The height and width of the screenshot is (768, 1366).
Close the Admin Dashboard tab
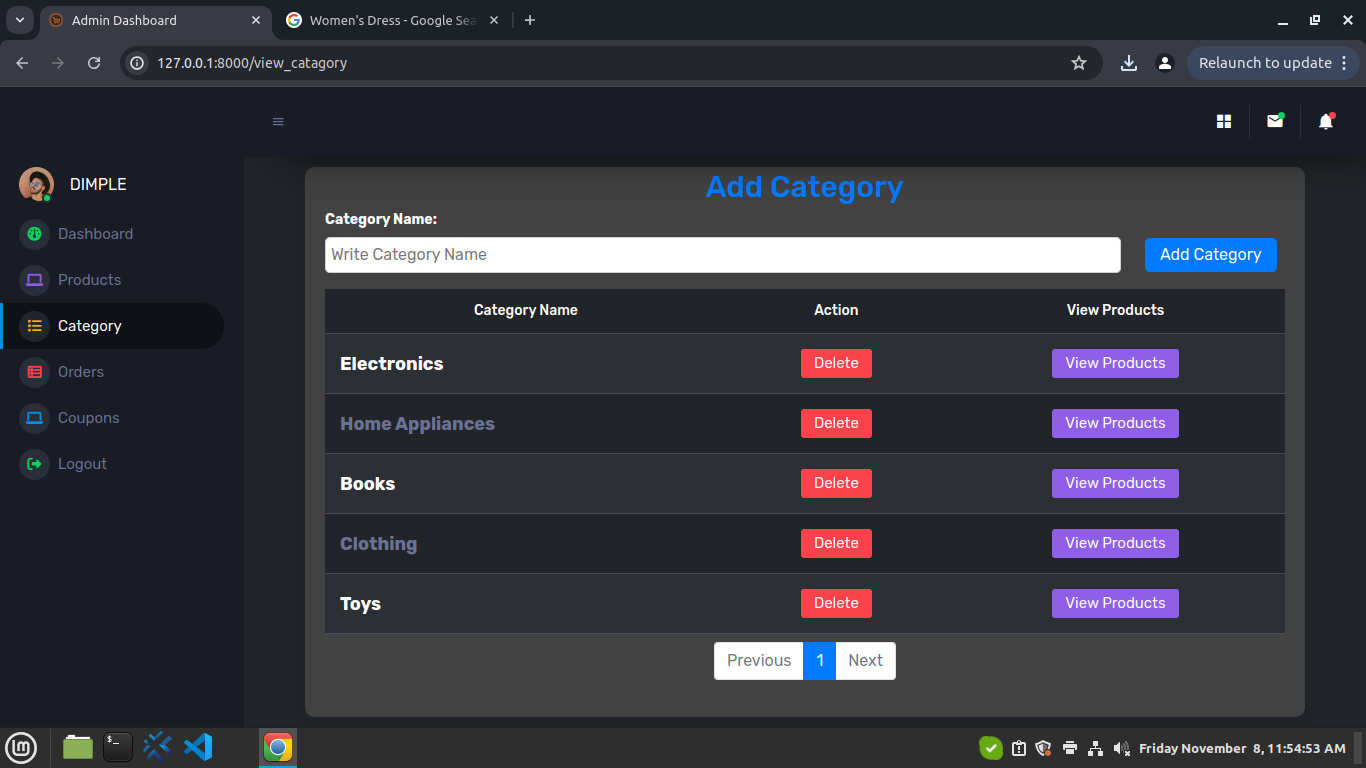click(256, 20)
